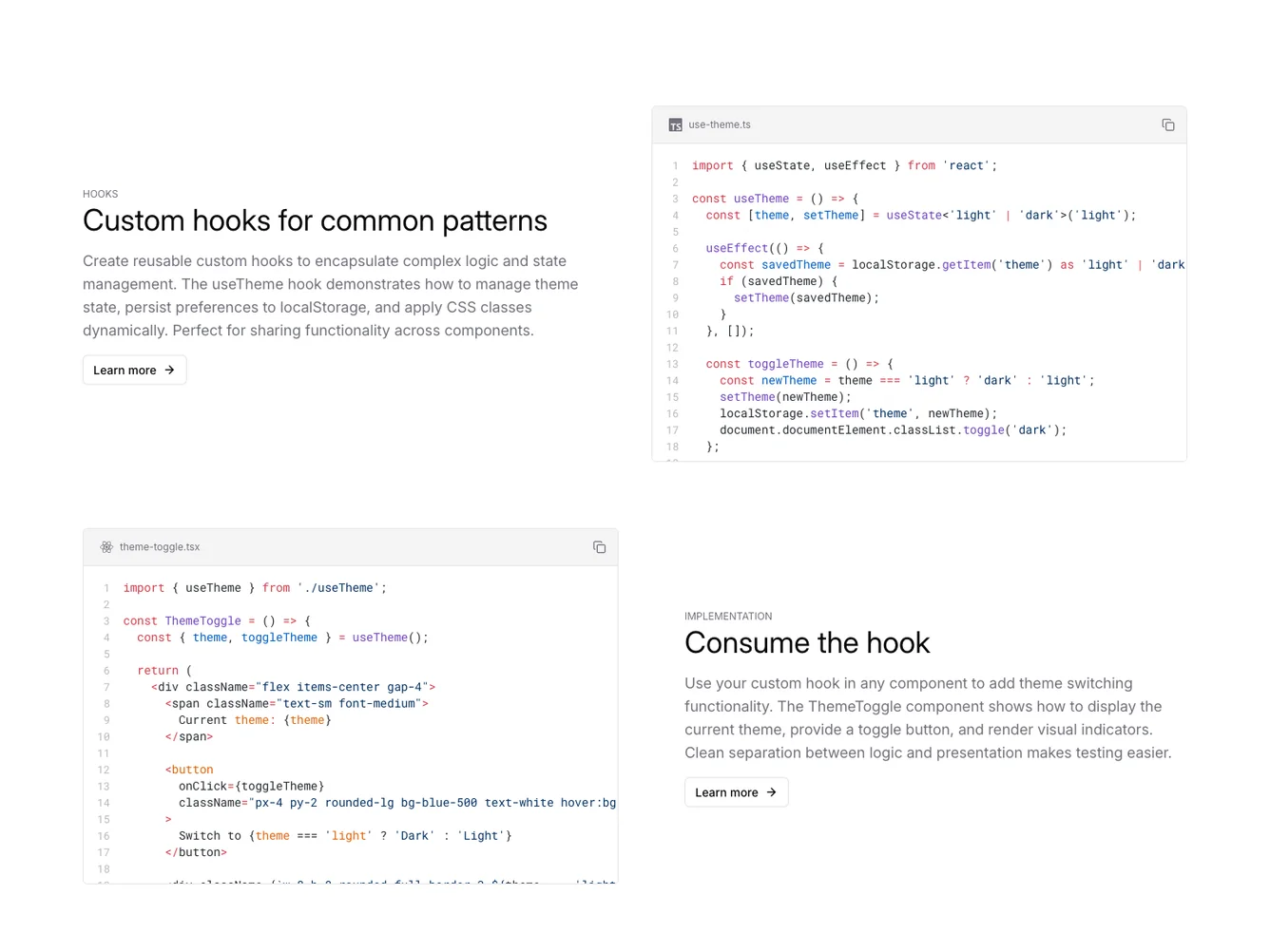Click the Learn more button under Consume the hook
This screenshot has width=1270, height=952.
tap(736, 791)
